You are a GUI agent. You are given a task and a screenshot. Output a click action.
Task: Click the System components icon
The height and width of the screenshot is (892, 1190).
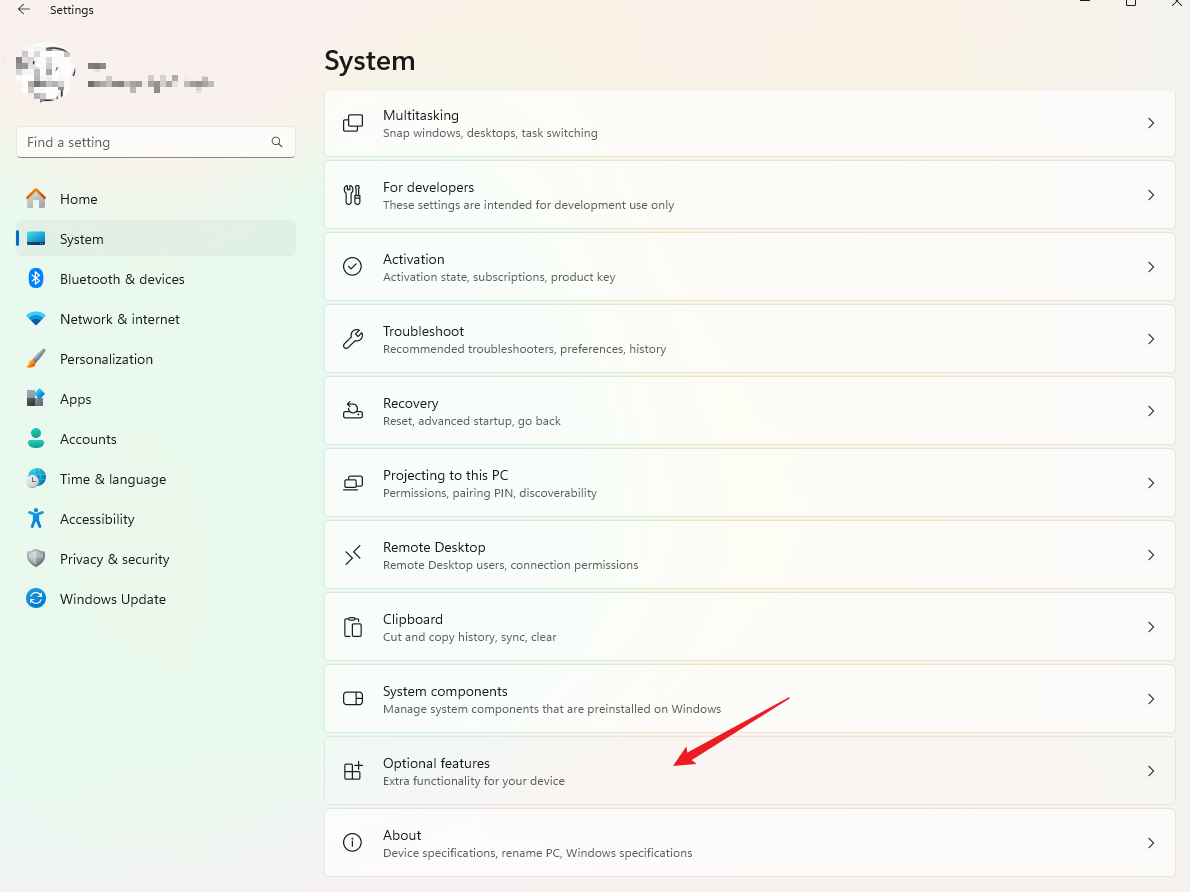(x=353, y=698)
